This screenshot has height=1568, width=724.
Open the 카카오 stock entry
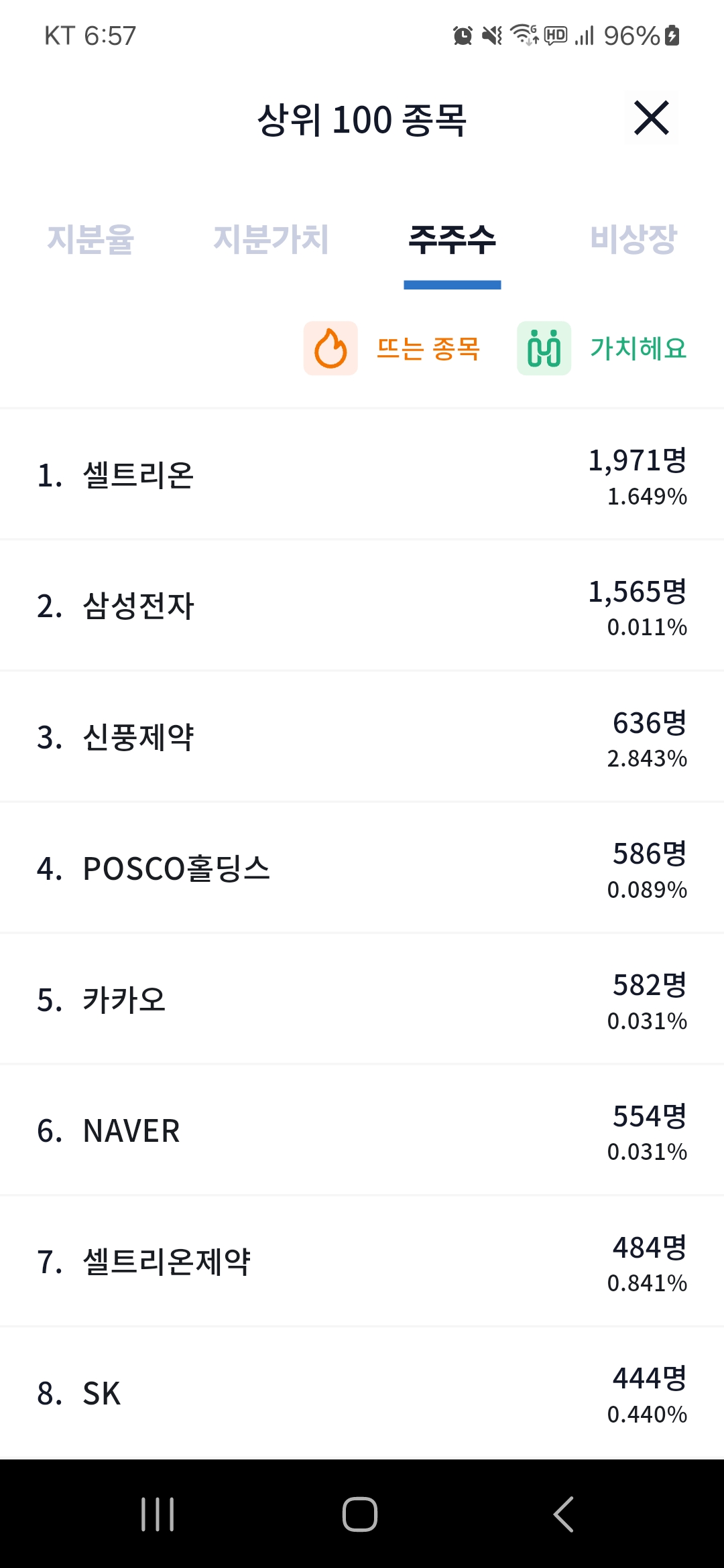point(362,1000)
